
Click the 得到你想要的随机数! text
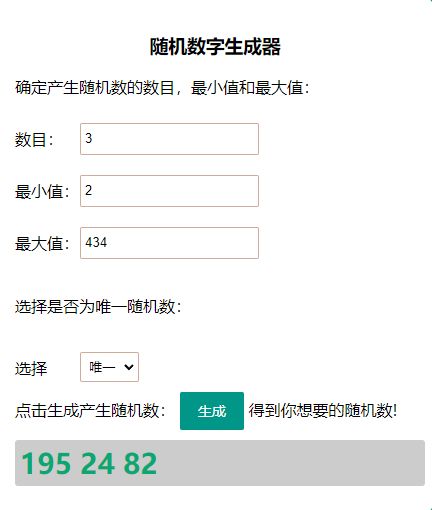[x=323, y=410]
